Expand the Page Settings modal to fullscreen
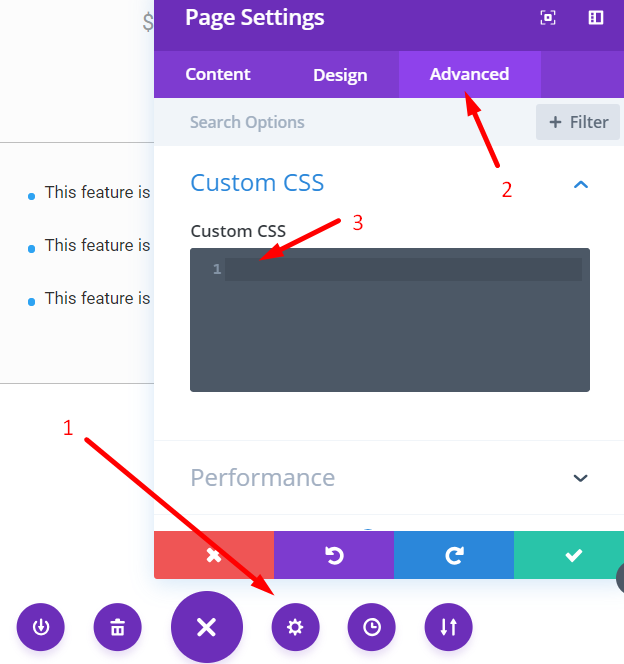Screen dimensions: 624x664 (x=547, y=18)
